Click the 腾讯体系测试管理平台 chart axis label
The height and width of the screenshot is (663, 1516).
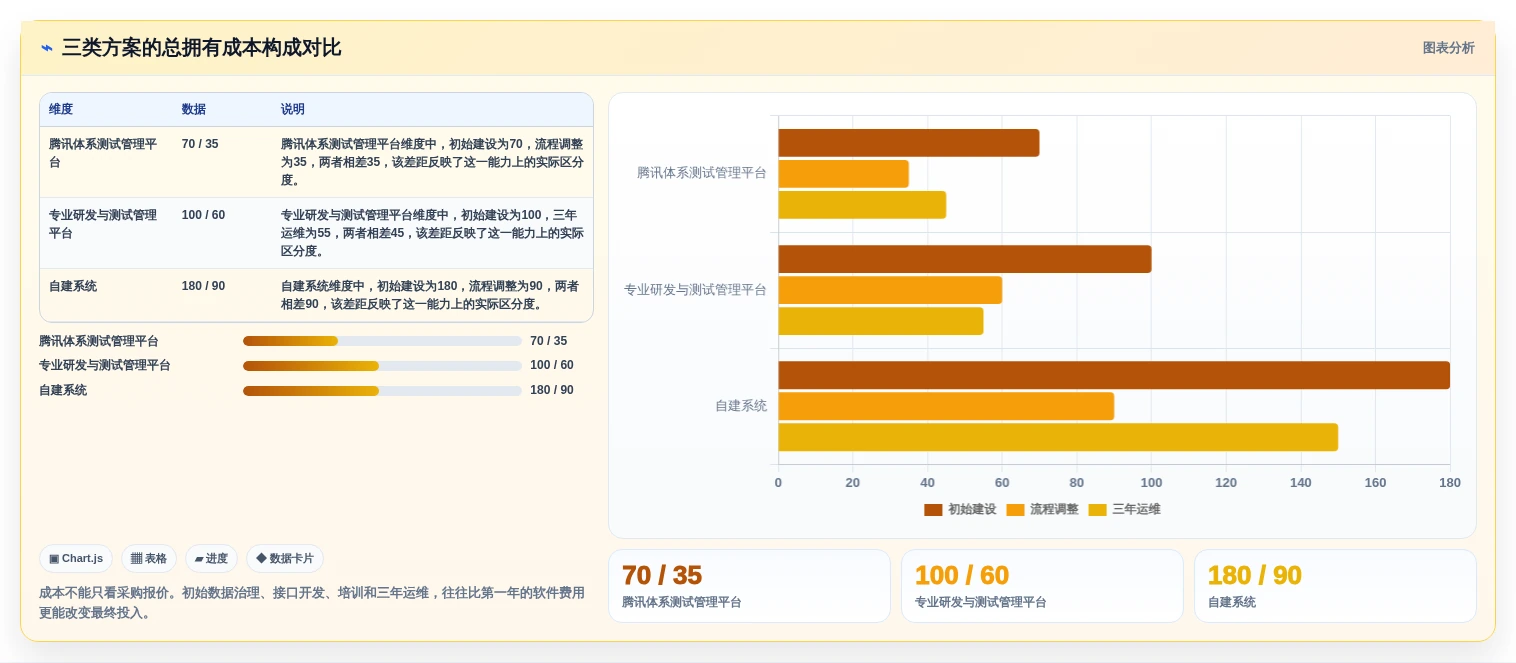[702, 173]
